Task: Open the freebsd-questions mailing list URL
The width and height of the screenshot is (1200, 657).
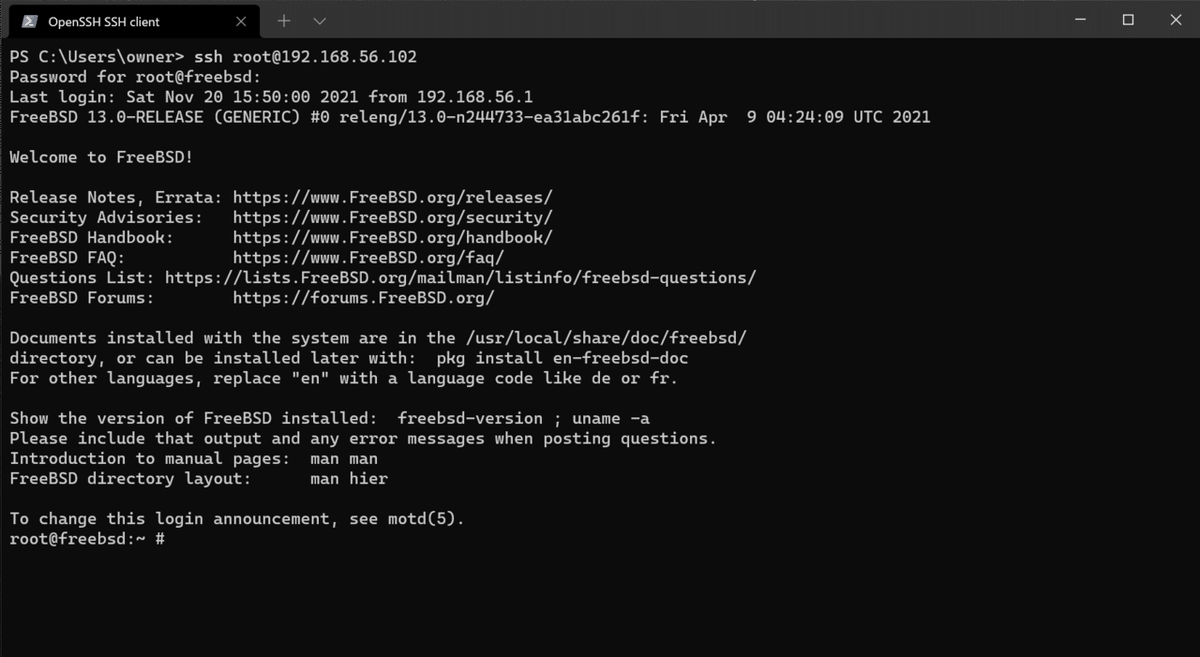Action: [x=460, y=277]
